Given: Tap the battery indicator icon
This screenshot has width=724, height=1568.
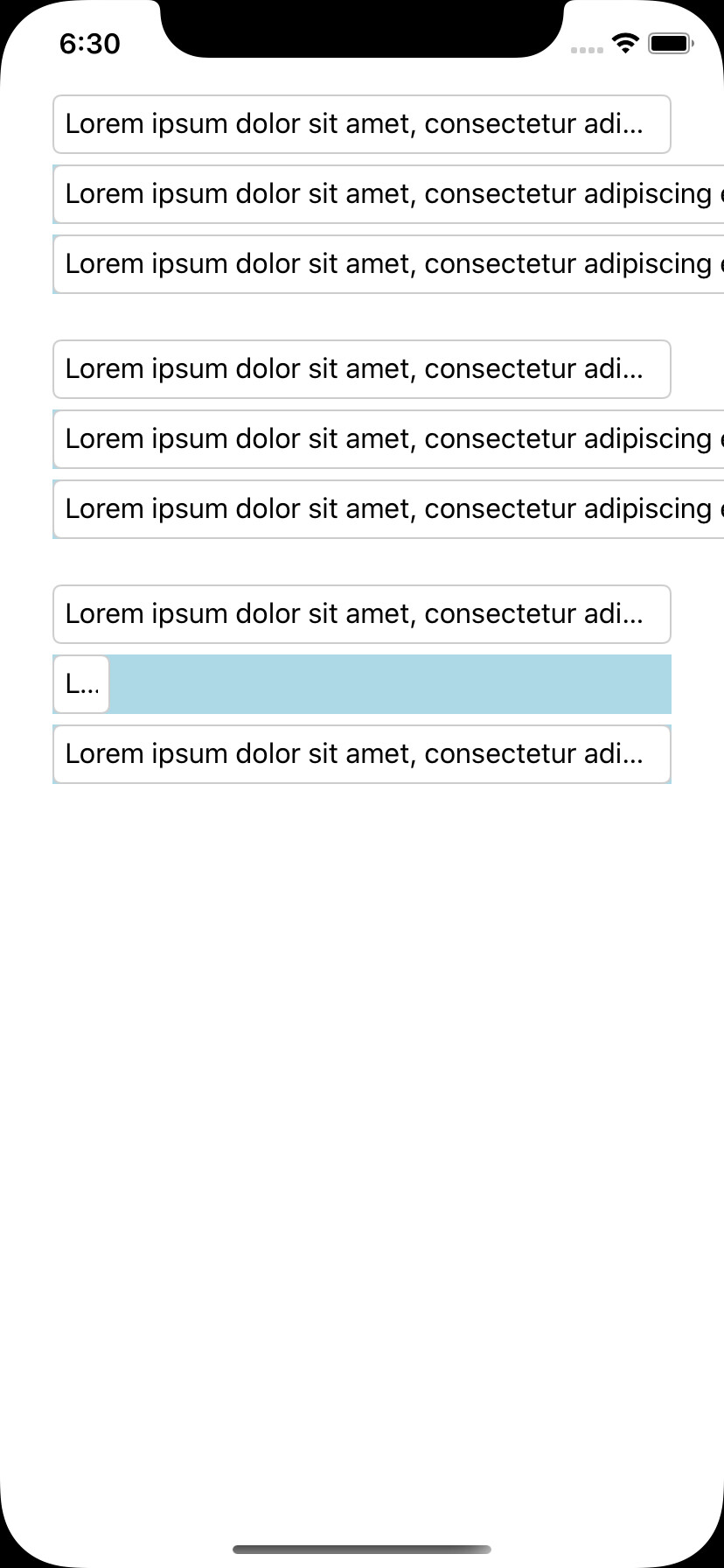Looking at the screenshot, I should pos(670,42).
